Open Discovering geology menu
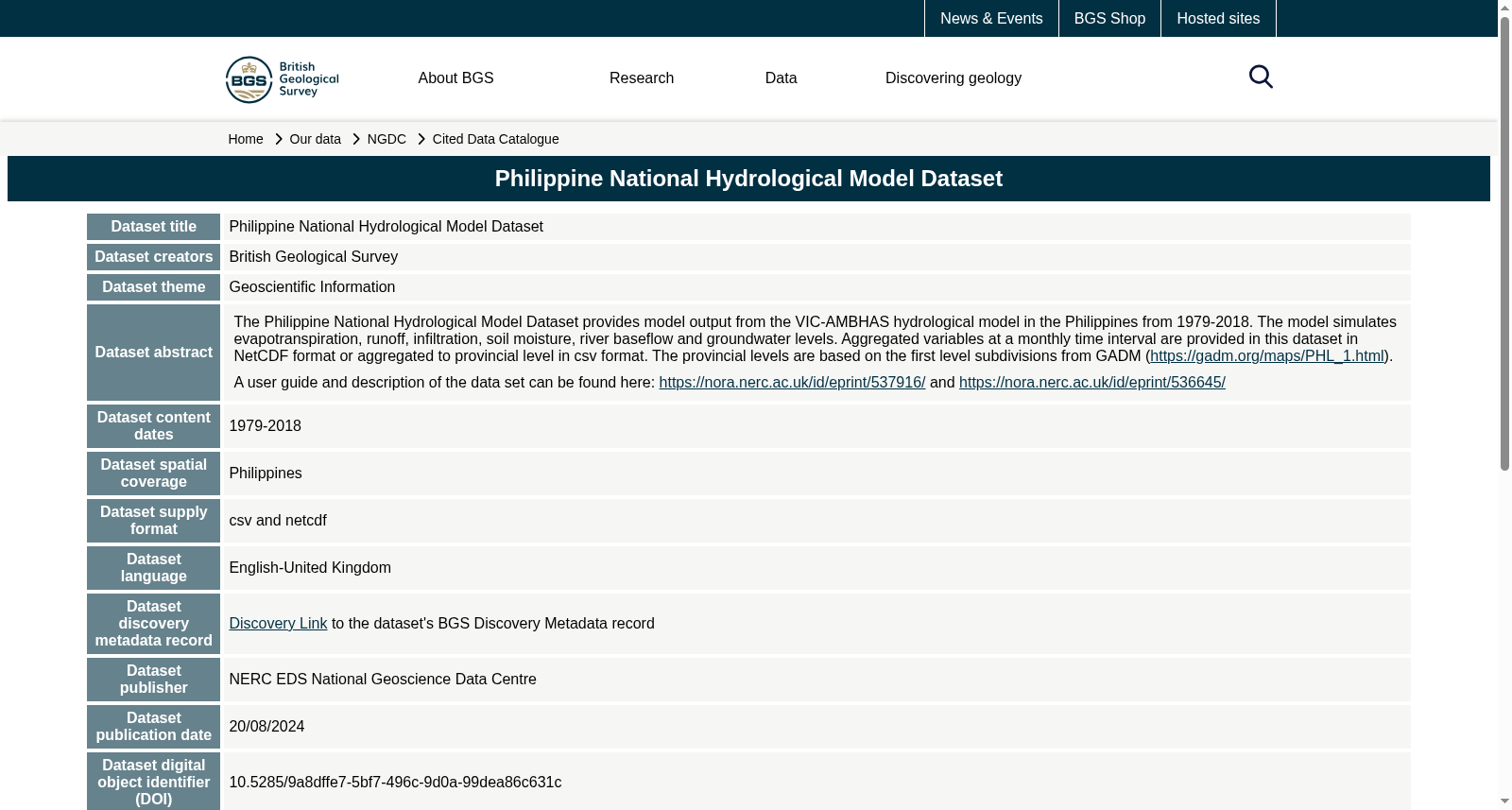This screenshot has height=810, width=1512. 953,78
